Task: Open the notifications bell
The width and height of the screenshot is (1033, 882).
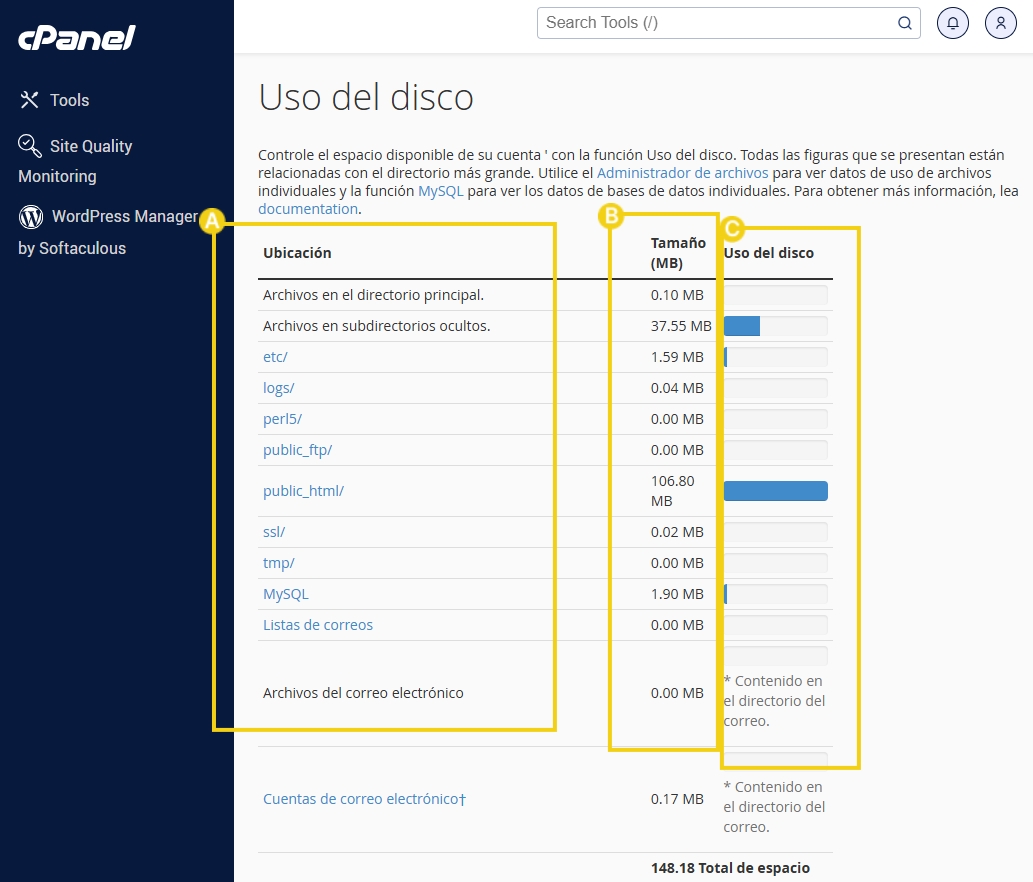Action: (952, 23)
